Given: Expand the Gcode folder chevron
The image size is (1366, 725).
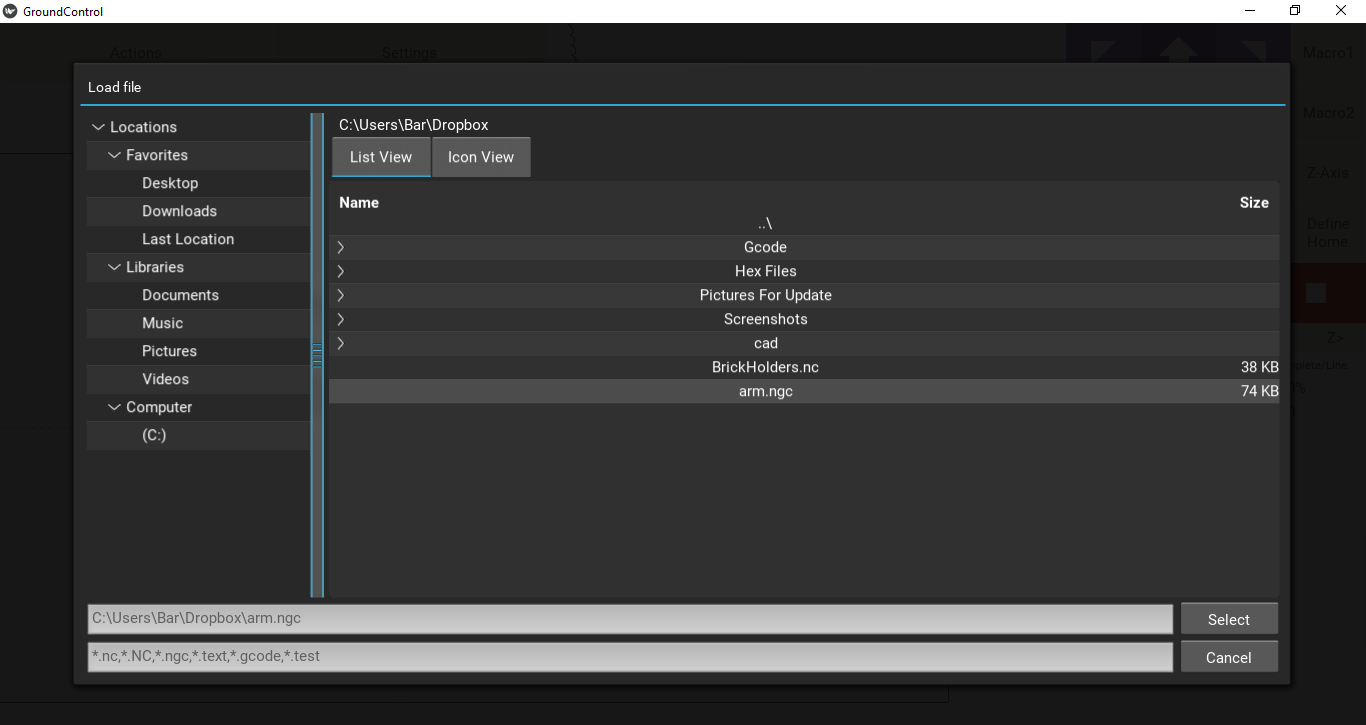Looking at the screenshot, I should coord(340,246).
